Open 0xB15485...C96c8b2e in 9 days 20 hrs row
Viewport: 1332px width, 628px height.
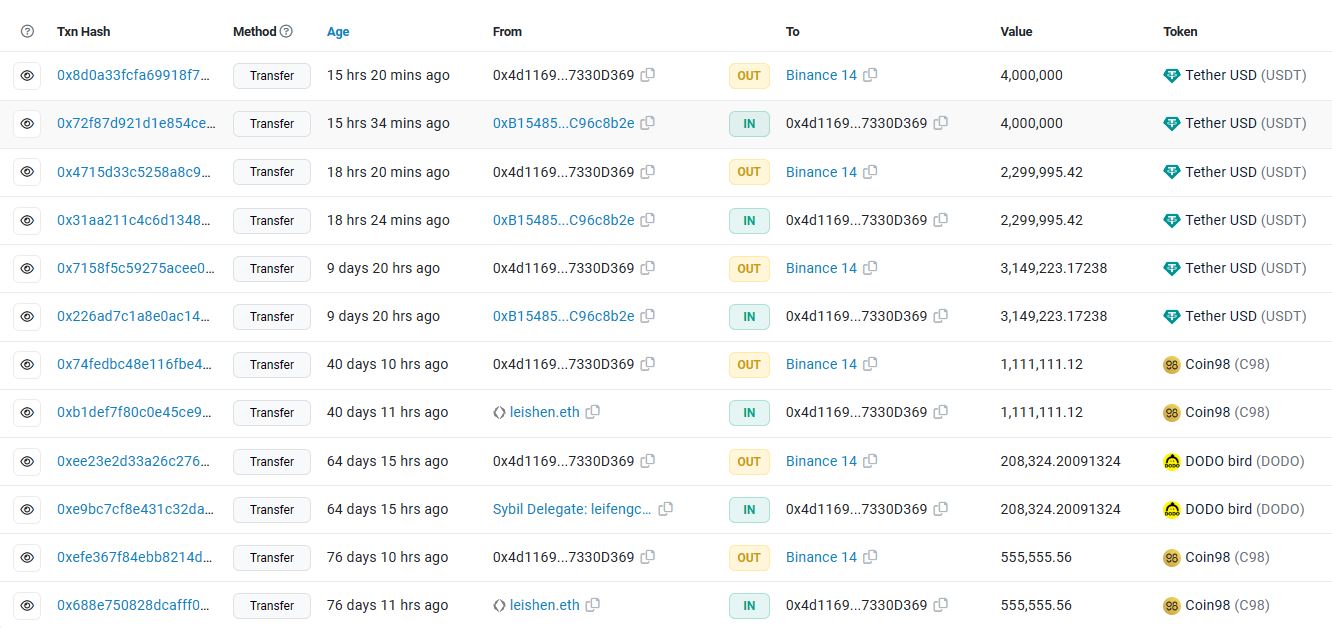(x=563, y=316)
